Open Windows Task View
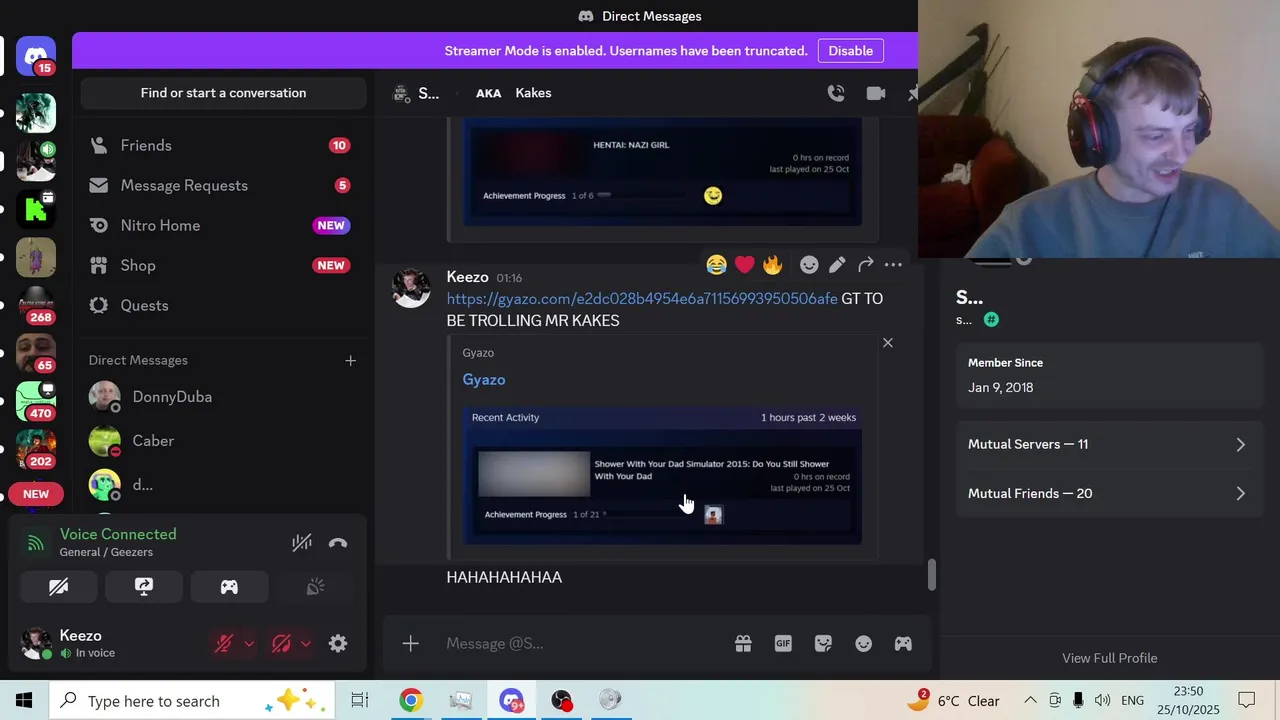 360,701
